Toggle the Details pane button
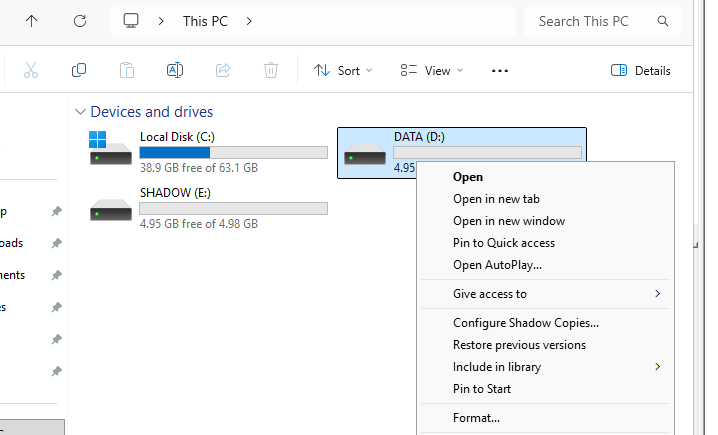Screen dimensions: 718x435 pyautogui.click(x=640, y=70)
